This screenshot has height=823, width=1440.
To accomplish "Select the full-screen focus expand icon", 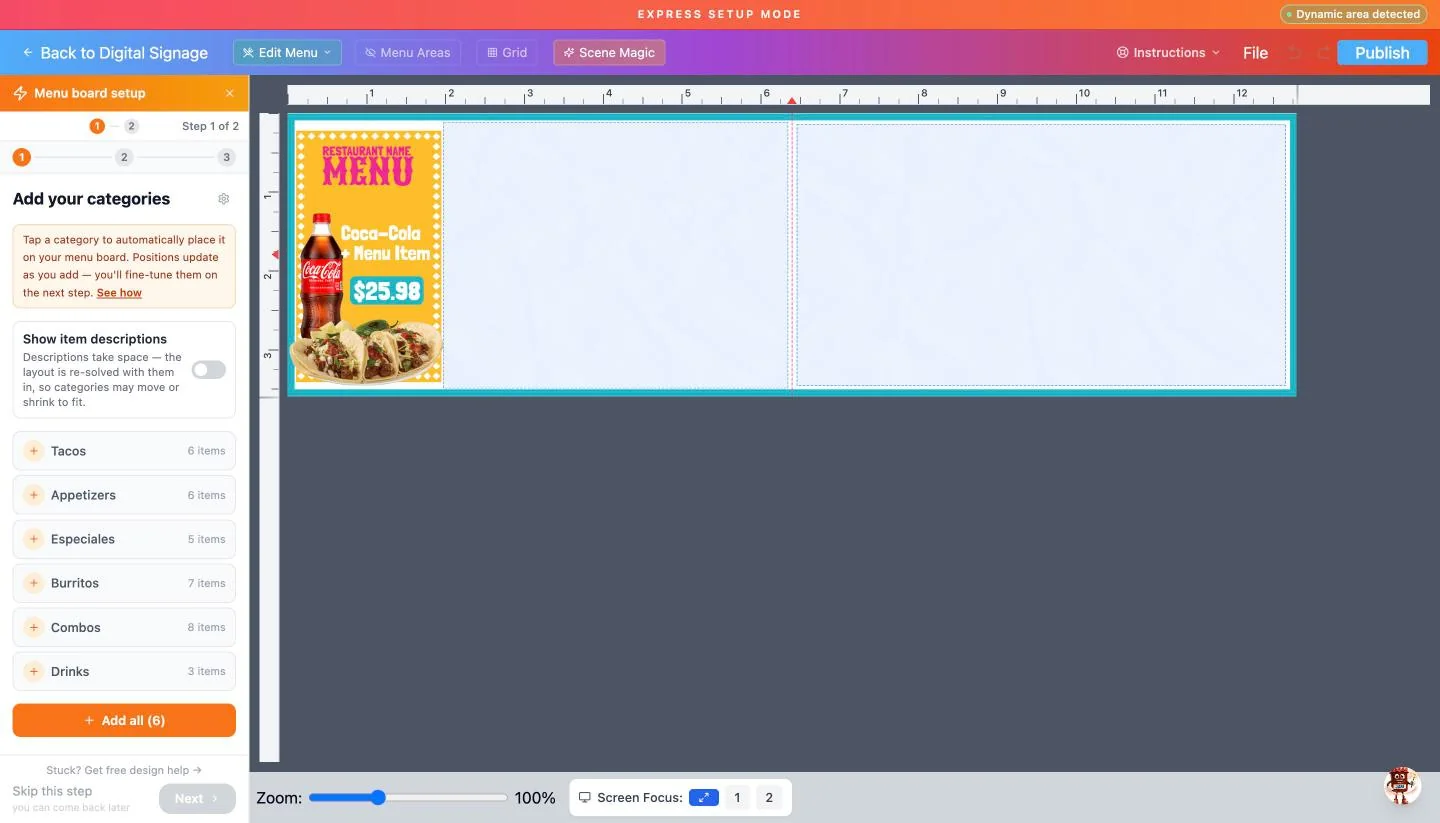I will pyautogui.click(x=704, y=798).
